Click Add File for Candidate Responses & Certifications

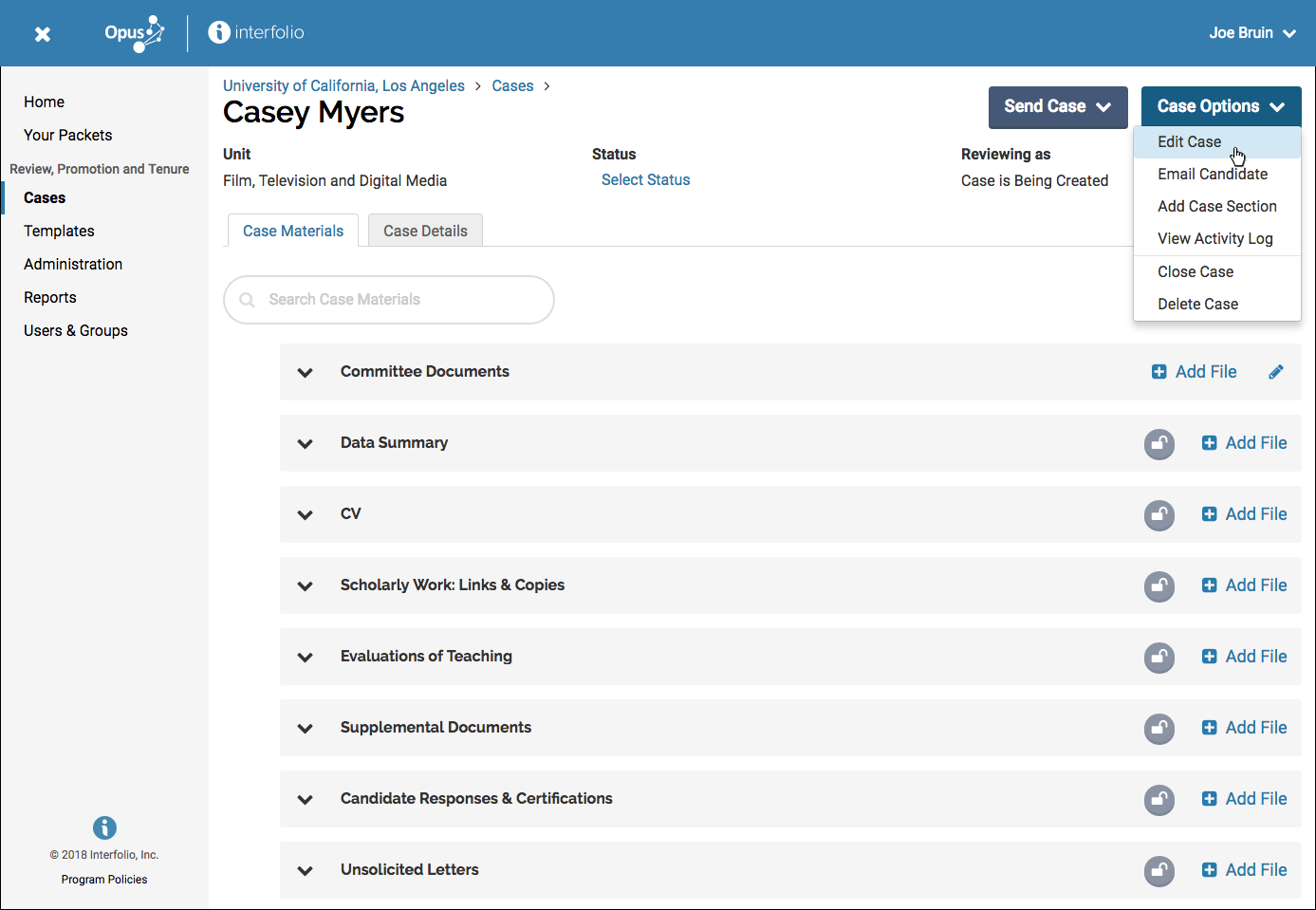coord(1244,799)
